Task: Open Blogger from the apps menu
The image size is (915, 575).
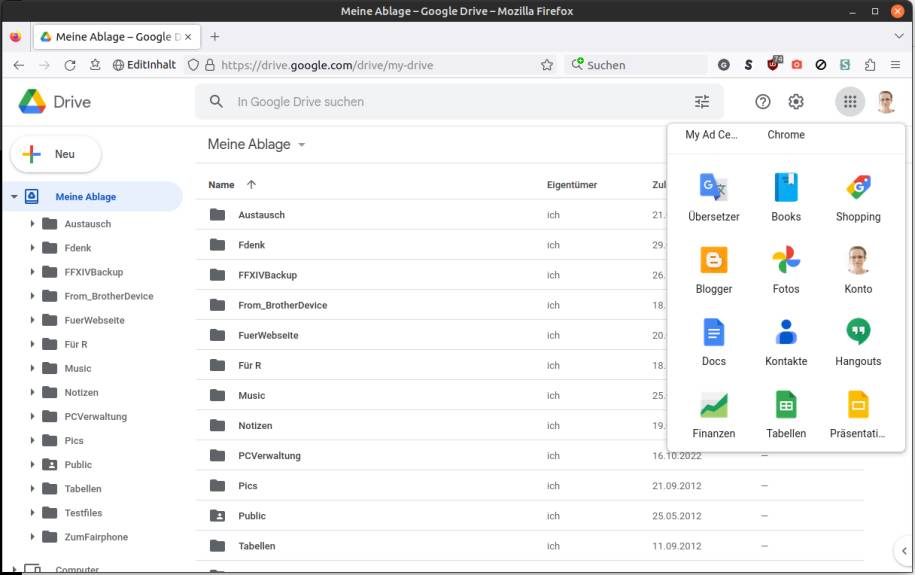Action: (x=713, y=268)
